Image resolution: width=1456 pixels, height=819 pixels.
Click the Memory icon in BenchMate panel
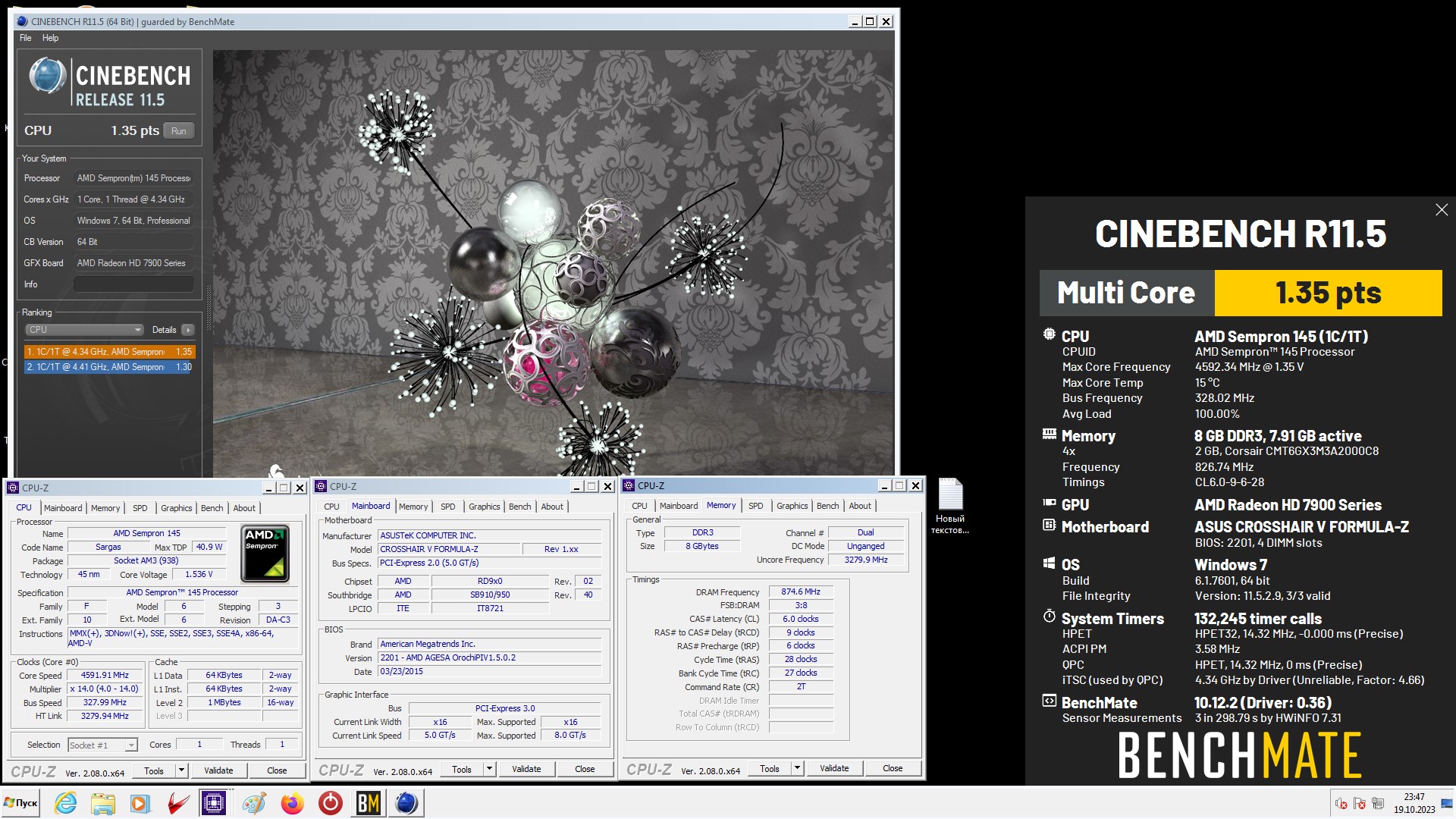(1049, 435)
